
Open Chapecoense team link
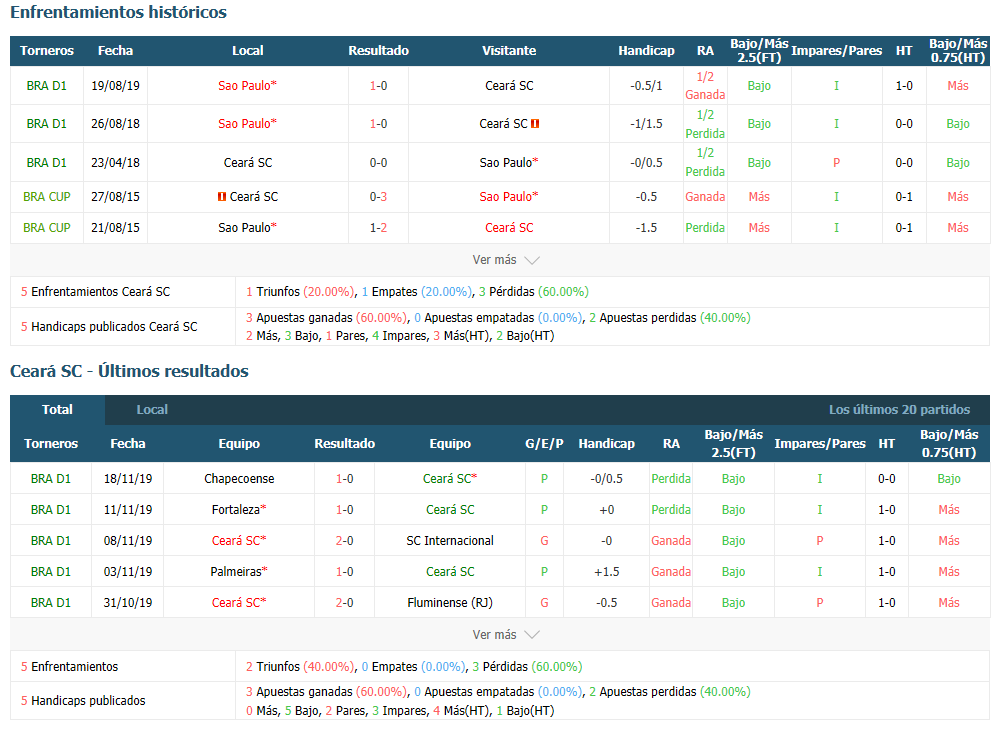click(239, 479)
